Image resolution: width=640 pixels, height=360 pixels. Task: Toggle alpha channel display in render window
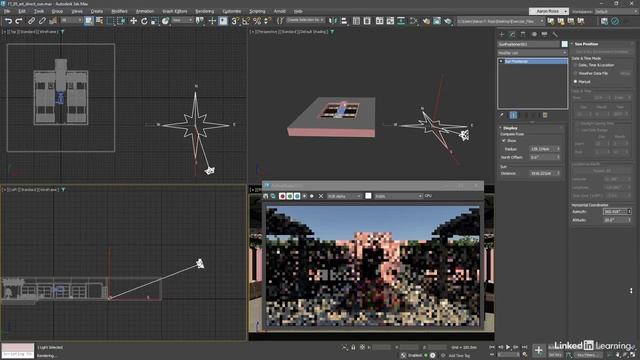[x=304, y=196]
